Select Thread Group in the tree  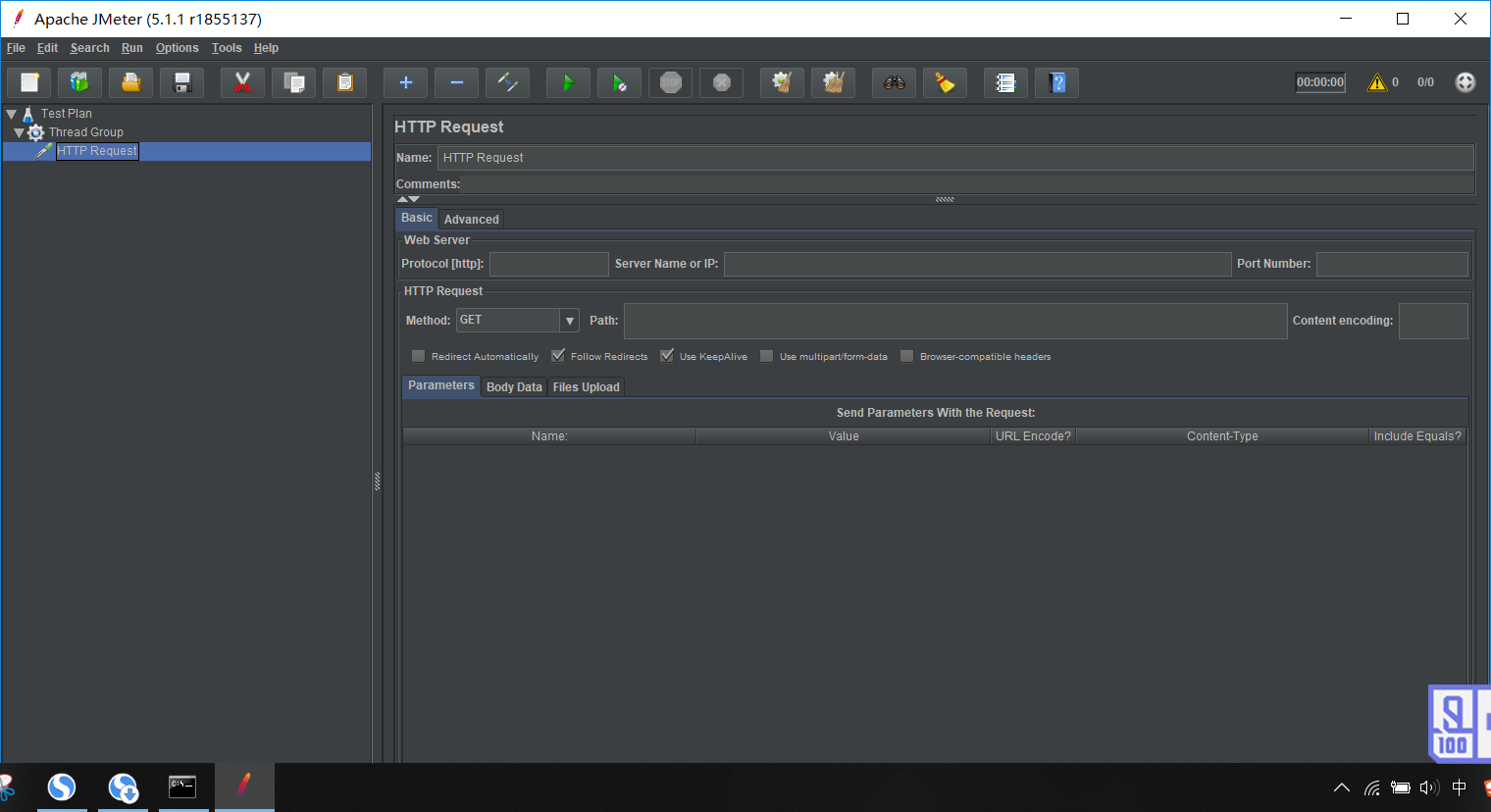tap(85, 132)
